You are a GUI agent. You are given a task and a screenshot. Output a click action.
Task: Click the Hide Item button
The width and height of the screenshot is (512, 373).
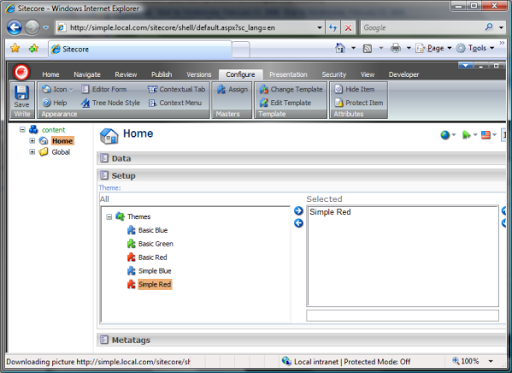tap(355, 89)
